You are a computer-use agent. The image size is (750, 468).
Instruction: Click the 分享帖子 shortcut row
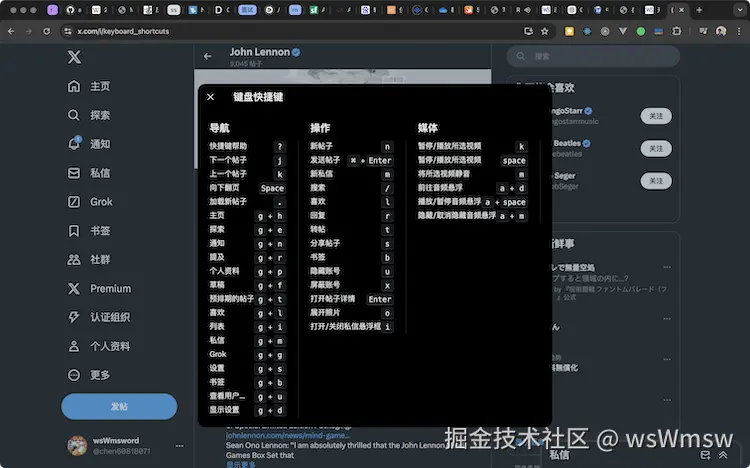point(352,244)
